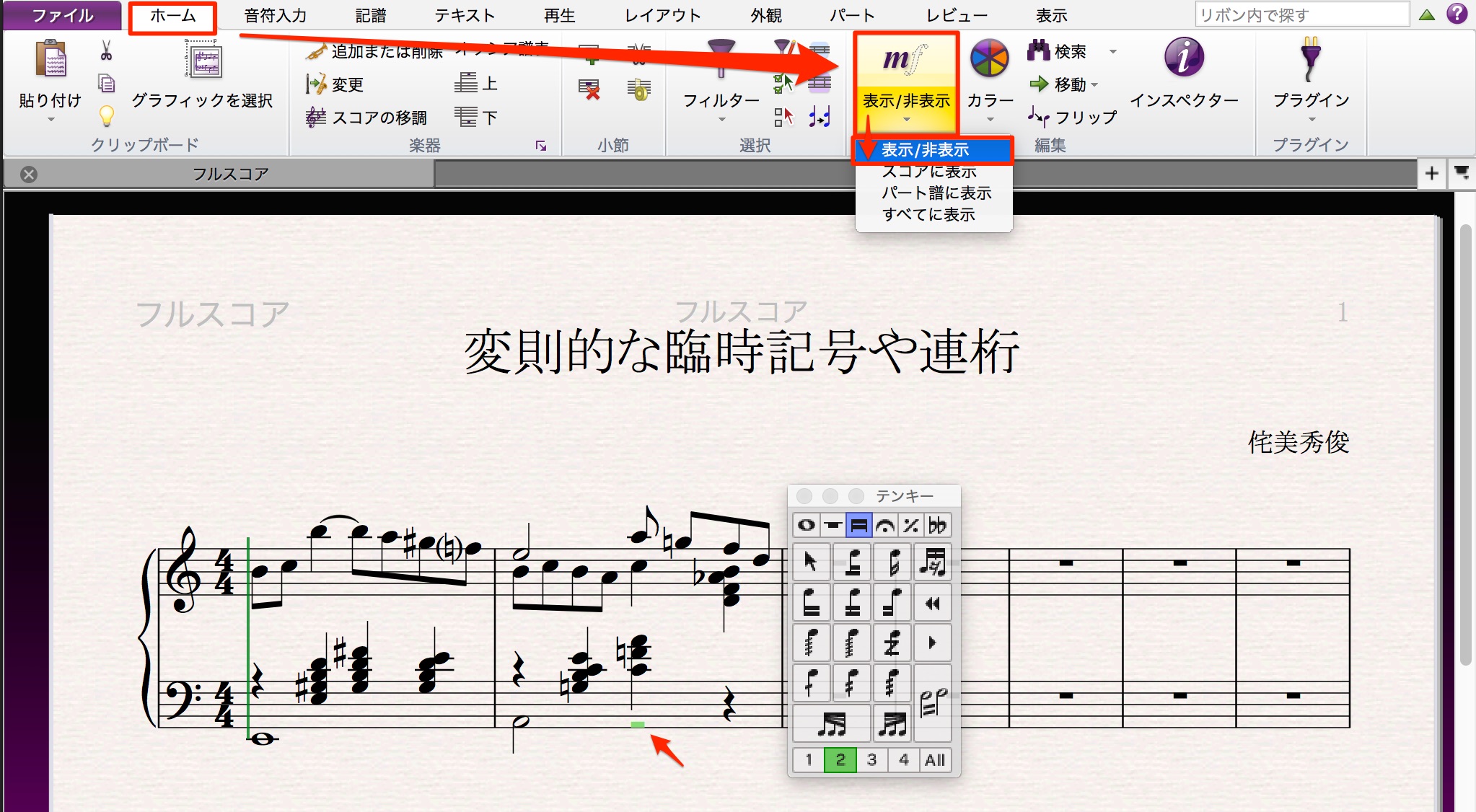Switch keypad to the rest-symbol layout tab

click(x=833, y=526)
